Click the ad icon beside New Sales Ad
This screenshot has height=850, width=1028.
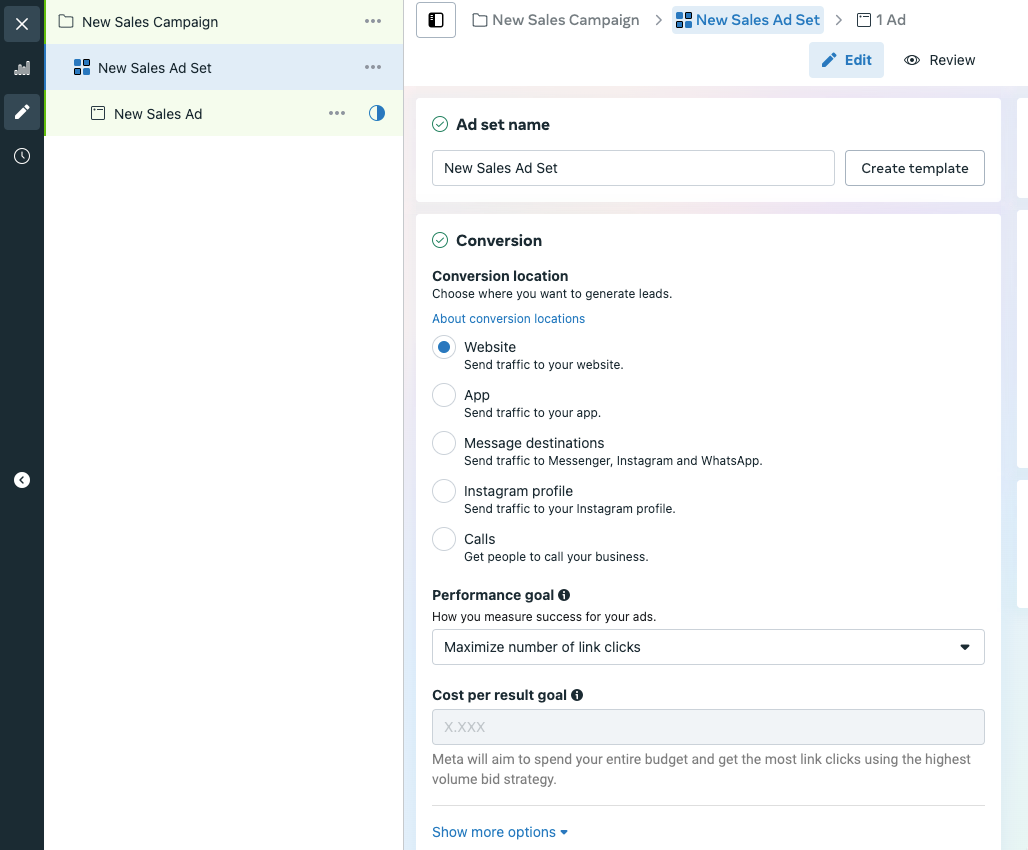click(98, 113)
